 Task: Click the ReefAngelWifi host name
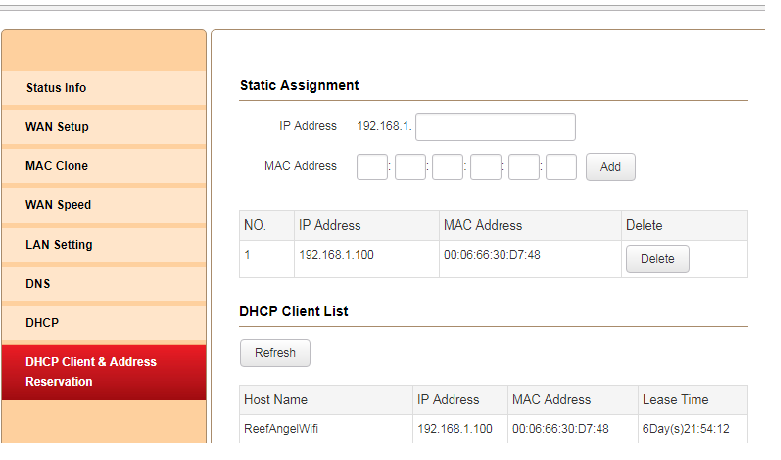coord(281,429)
